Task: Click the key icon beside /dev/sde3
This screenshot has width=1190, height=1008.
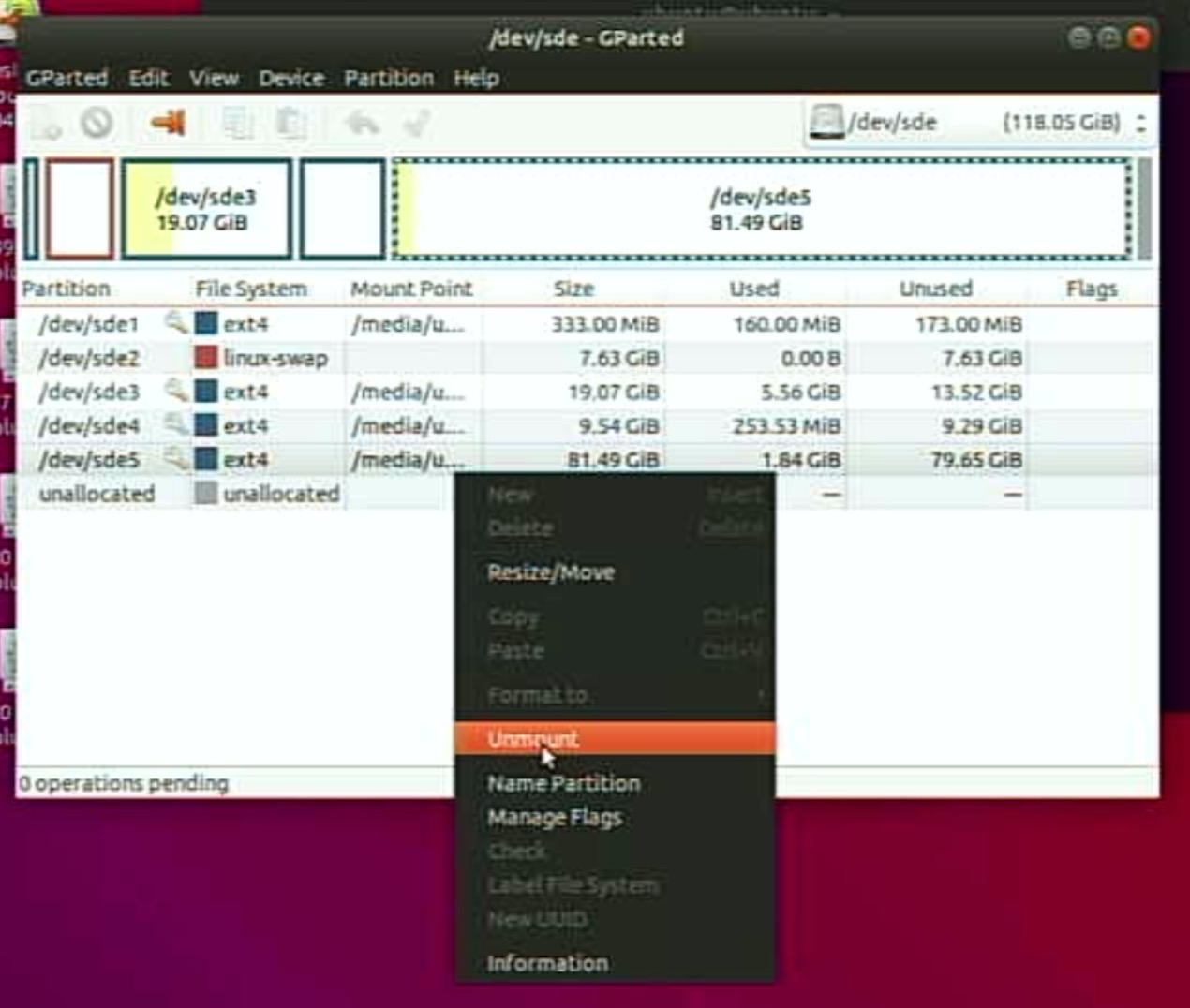Action: click(175, 391)
